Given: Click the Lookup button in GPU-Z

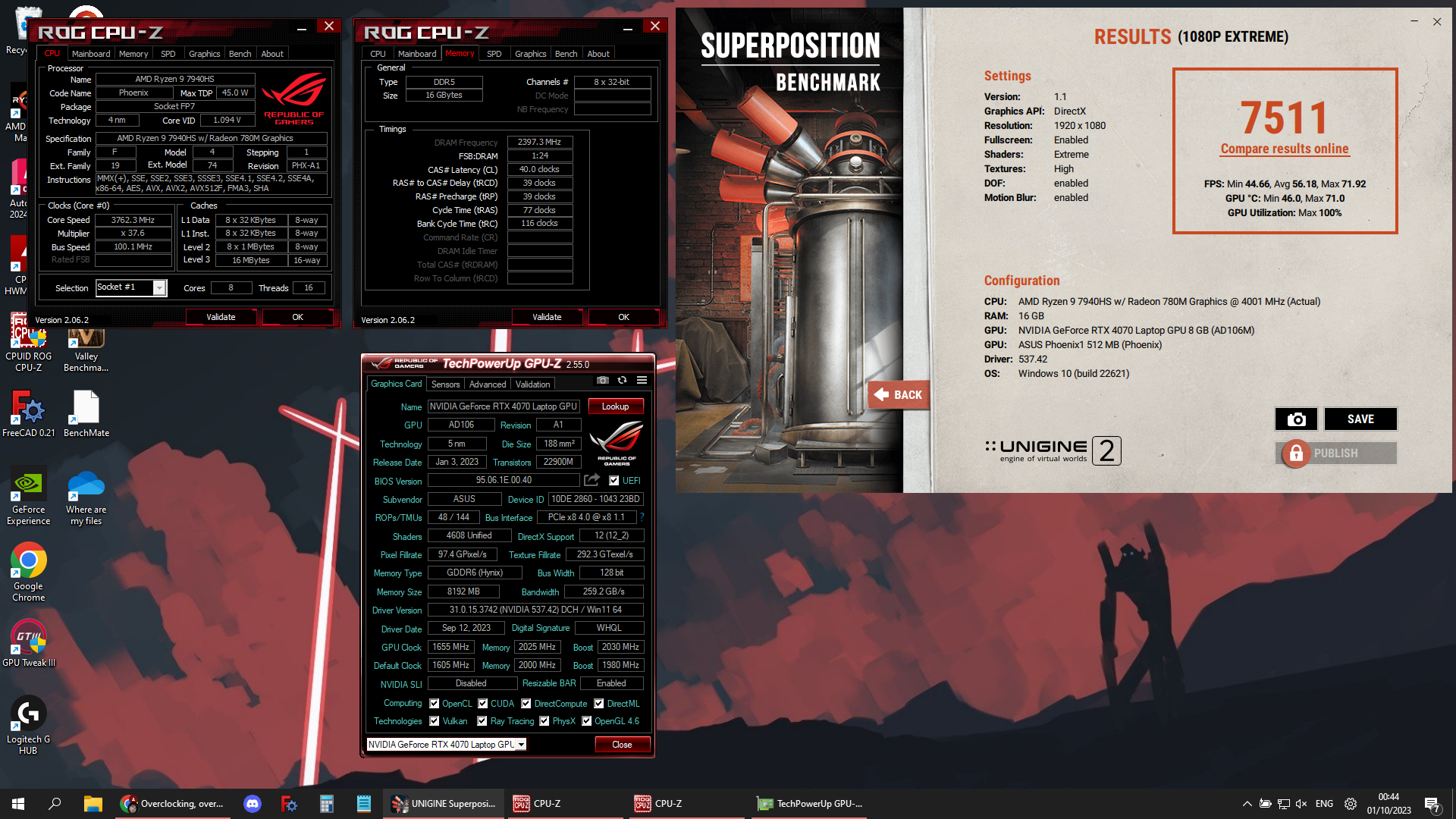Looking at the screenshot, I should tap(616, 406).
